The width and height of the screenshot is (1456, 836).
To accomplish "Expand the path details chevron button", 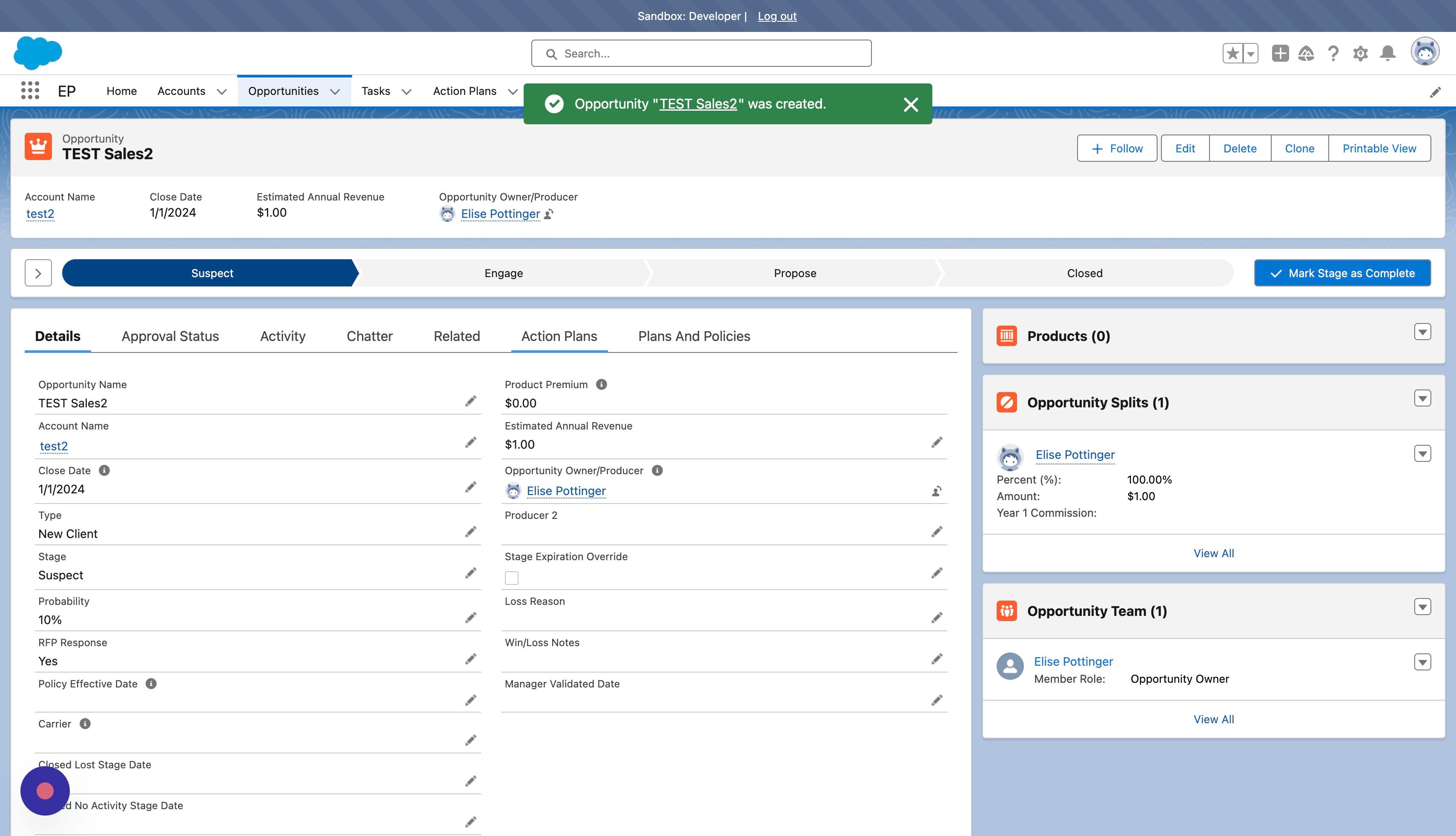I will (38, 273).
